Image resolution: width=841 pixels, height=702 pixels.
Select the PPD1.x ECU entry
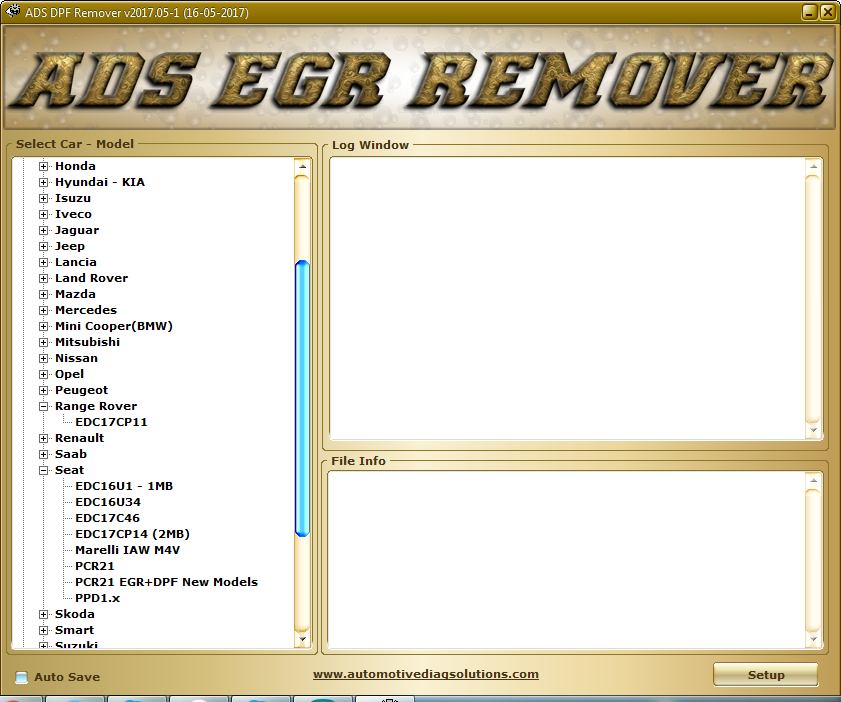point(98,598)
